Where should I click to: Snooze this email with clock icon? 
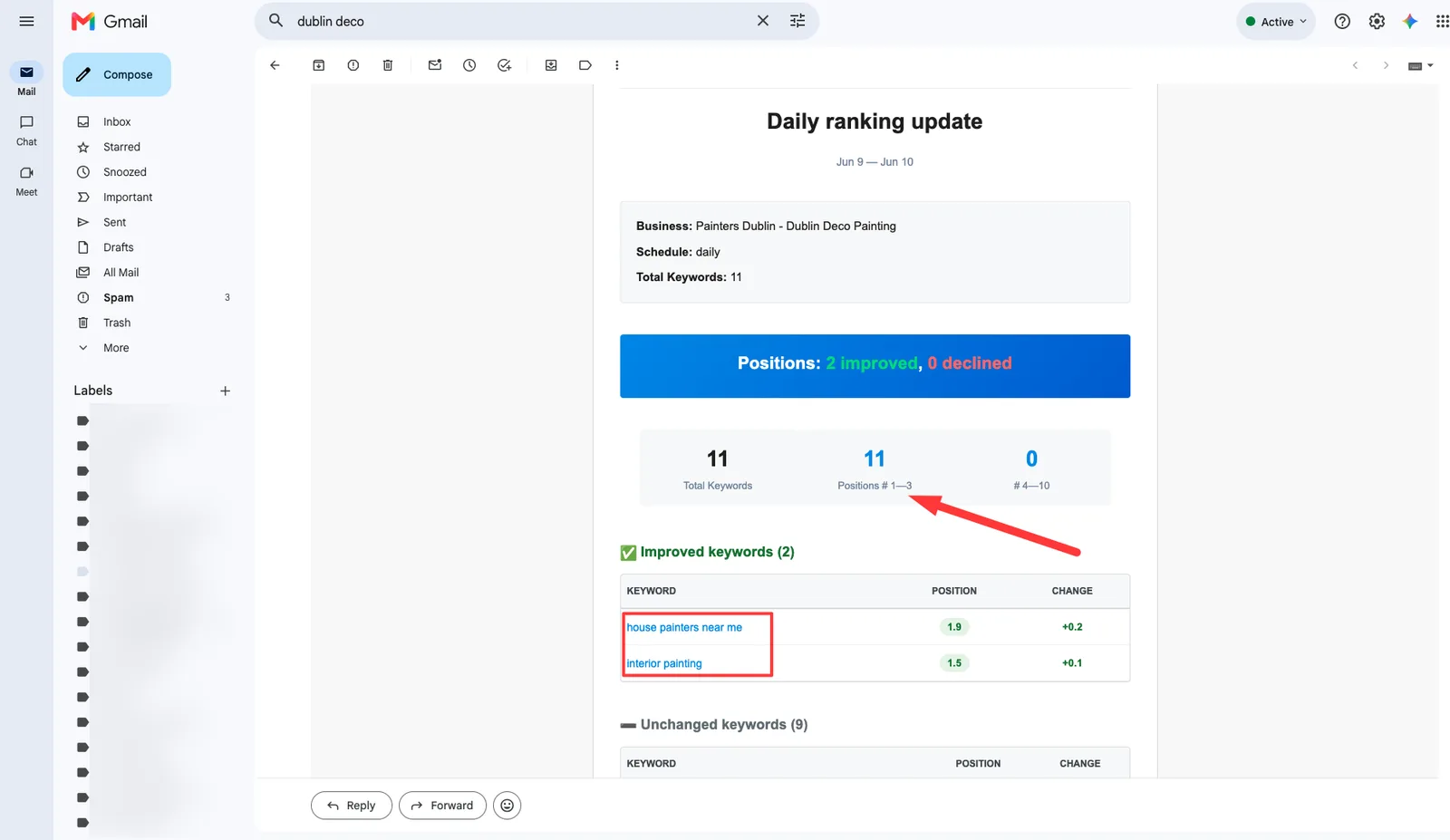469,65
